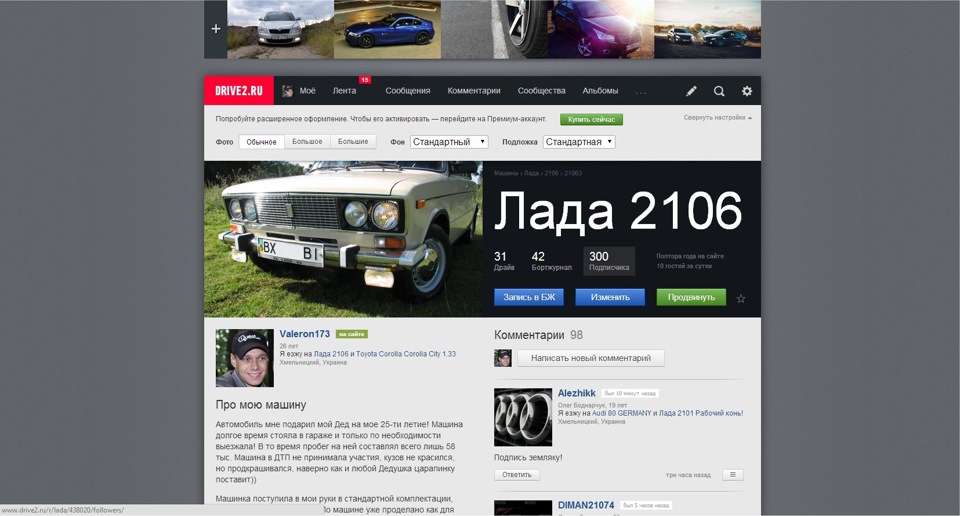Open the Моё menu item

(x=307, y=91)
